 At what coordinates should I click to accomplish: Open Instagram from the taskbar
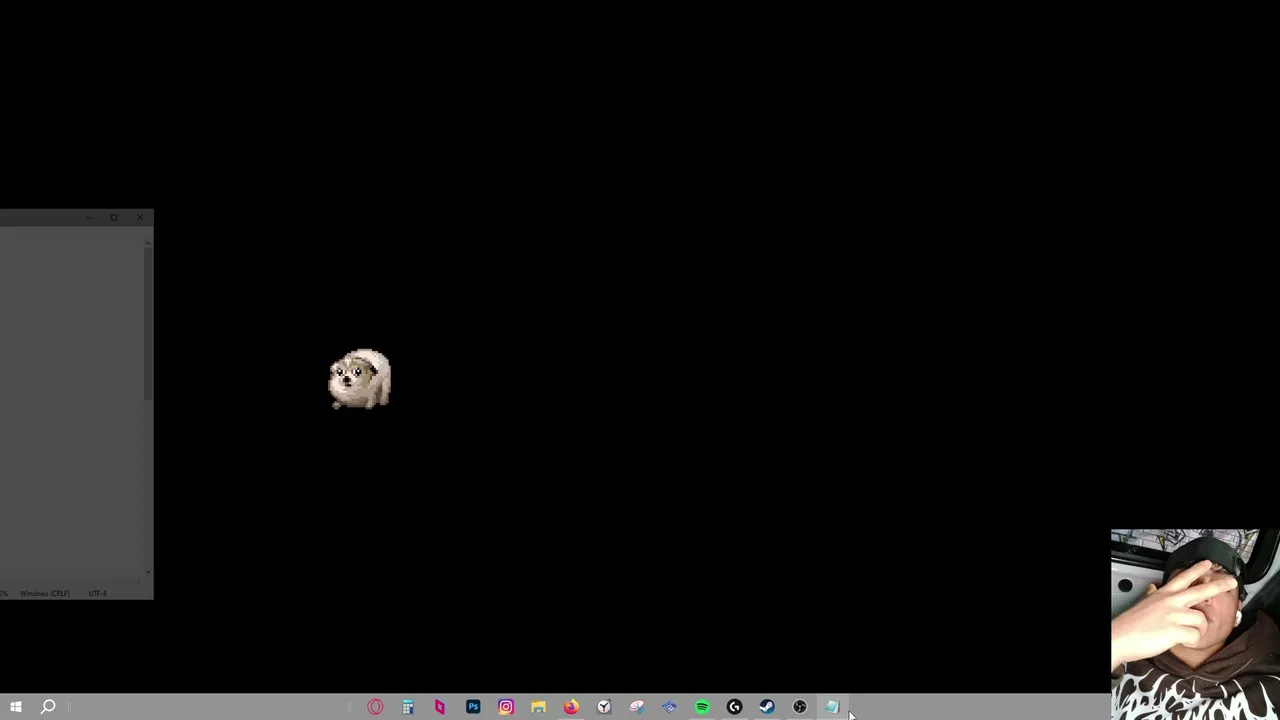pyautogui.click(x=506, y=707)
